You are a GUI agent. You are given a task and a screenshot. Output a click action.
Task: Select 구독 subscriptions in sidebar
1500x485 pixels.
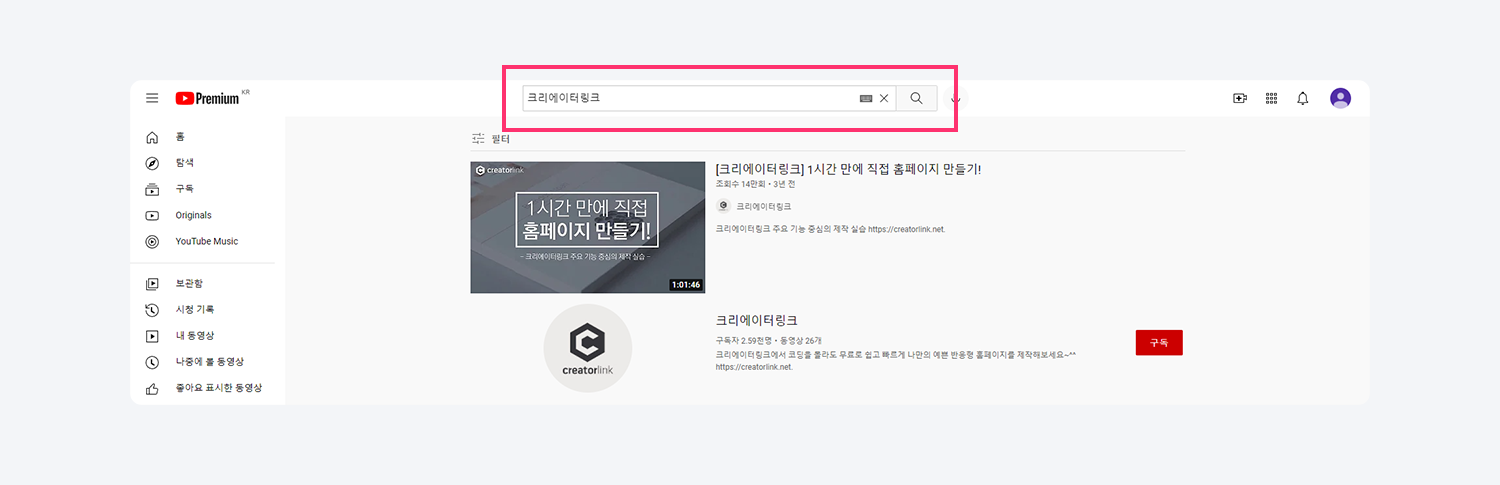coord(184,189)
